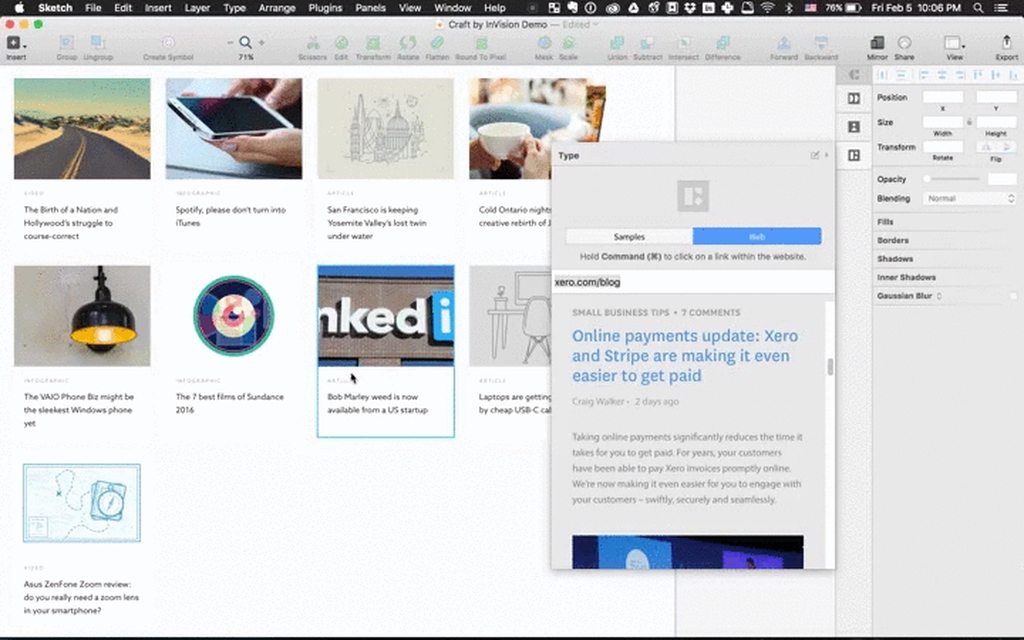This screenshot has height=640, width=1024.
Task: Open the Panels menu
Action: pos(370,8)
